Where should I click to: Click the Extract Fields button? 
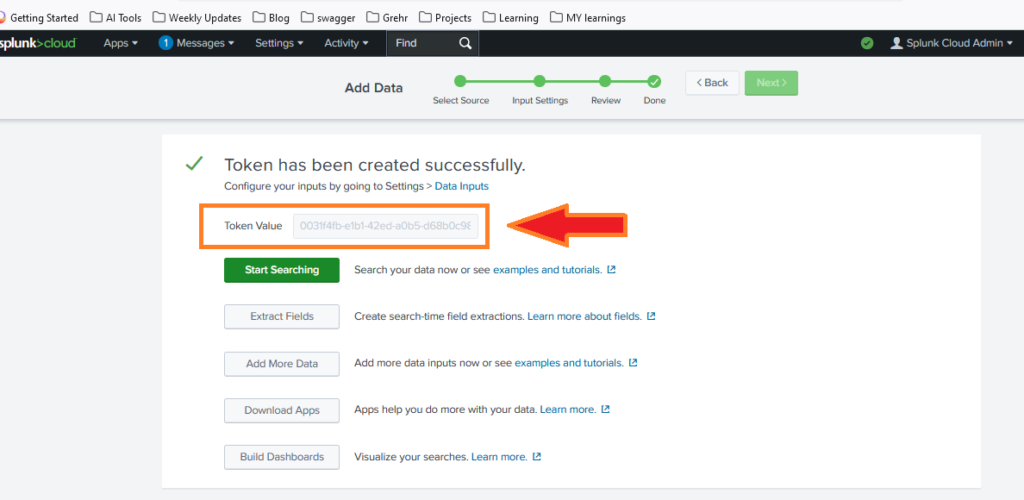(282, 316)
